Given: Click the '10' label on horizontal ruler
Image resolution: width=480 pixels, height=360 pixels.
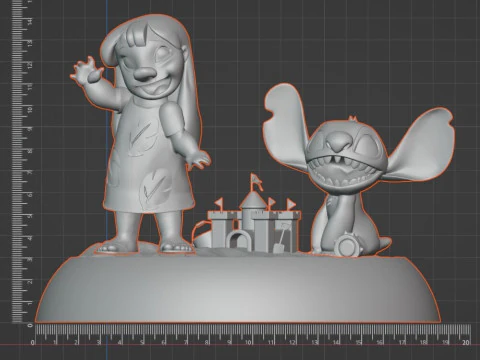Looking at the screenshot, I should (249, 342).
